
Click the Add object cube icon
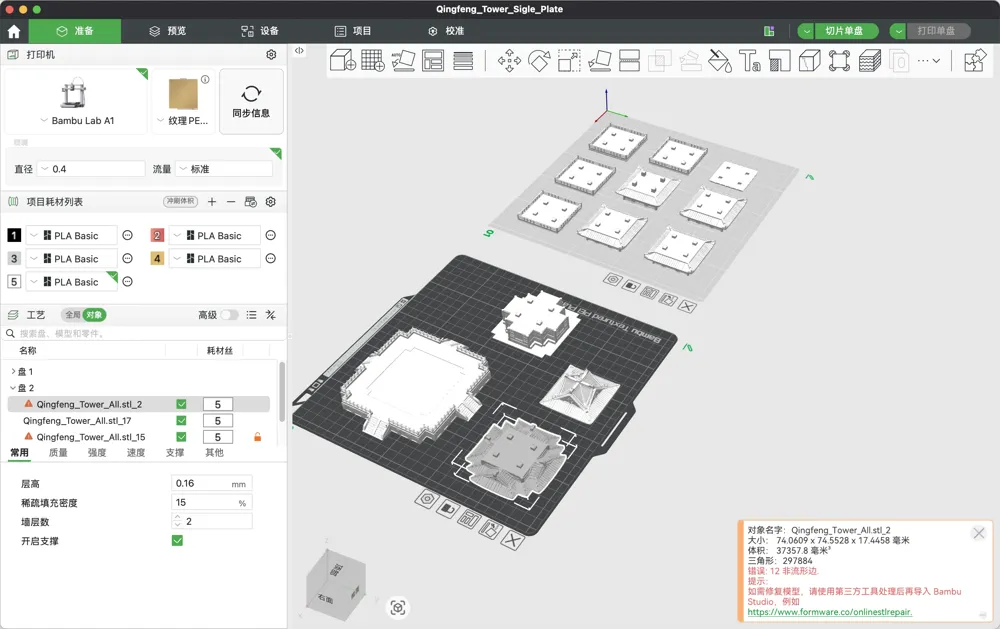[342, 61]
